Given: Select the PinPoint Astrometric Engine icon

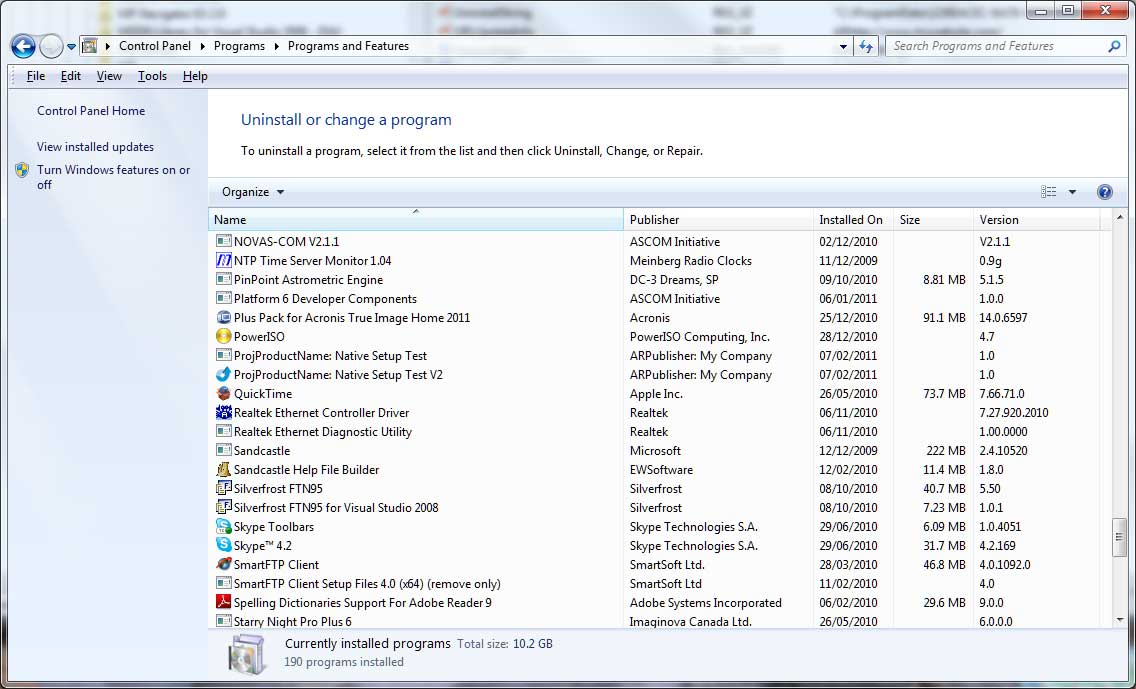Looking at the screenshot, I should click(224, 280).
